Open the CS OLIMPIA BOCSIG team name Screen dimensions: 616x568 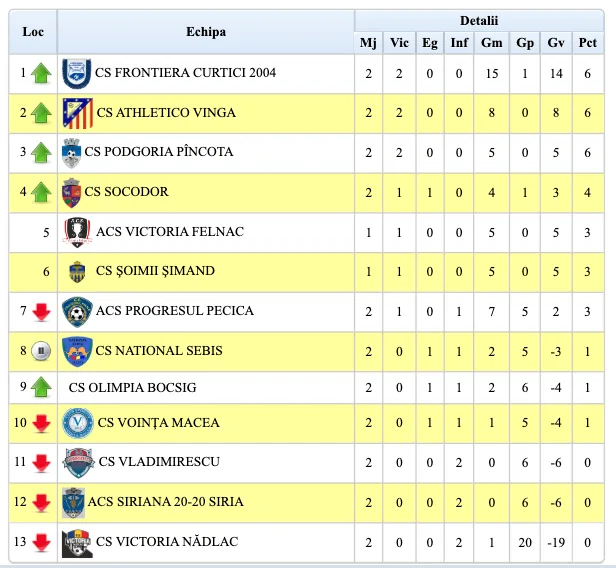pos(132,388)
